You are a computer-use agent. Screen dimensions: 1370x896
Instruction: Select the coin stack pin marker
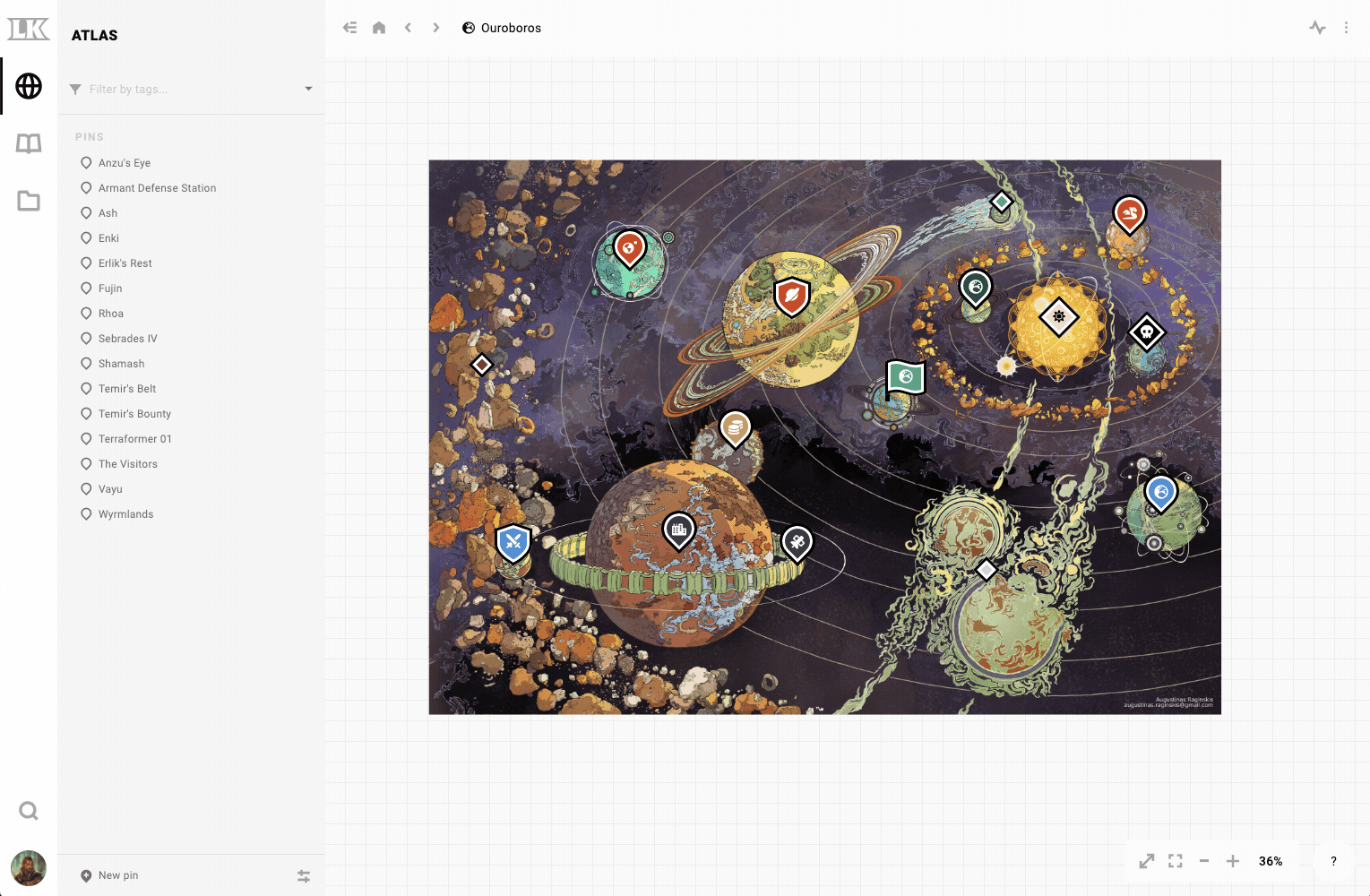[x=735, y=428]
